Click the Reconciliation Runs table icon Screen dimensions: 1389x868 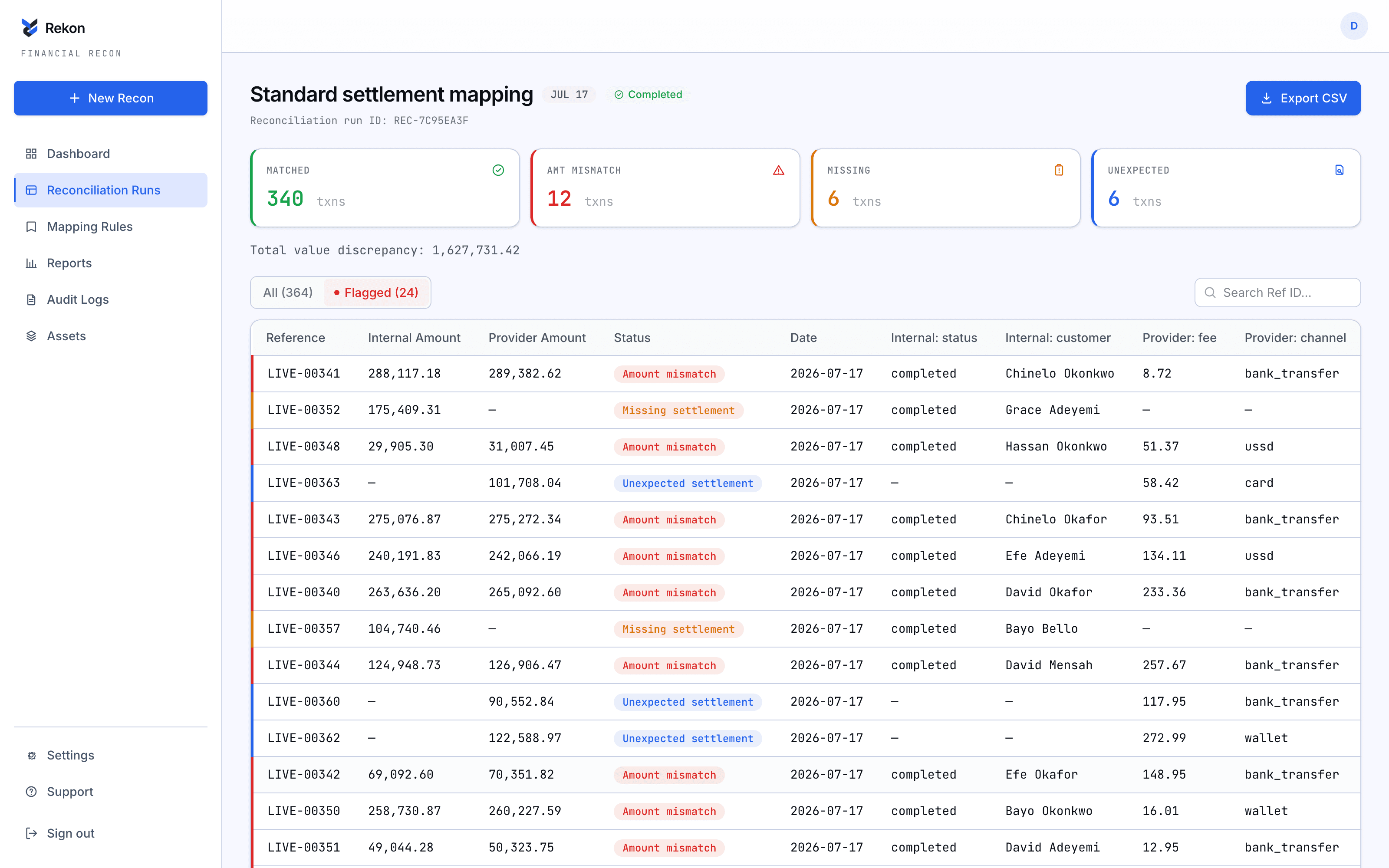[x=32, y=190]
